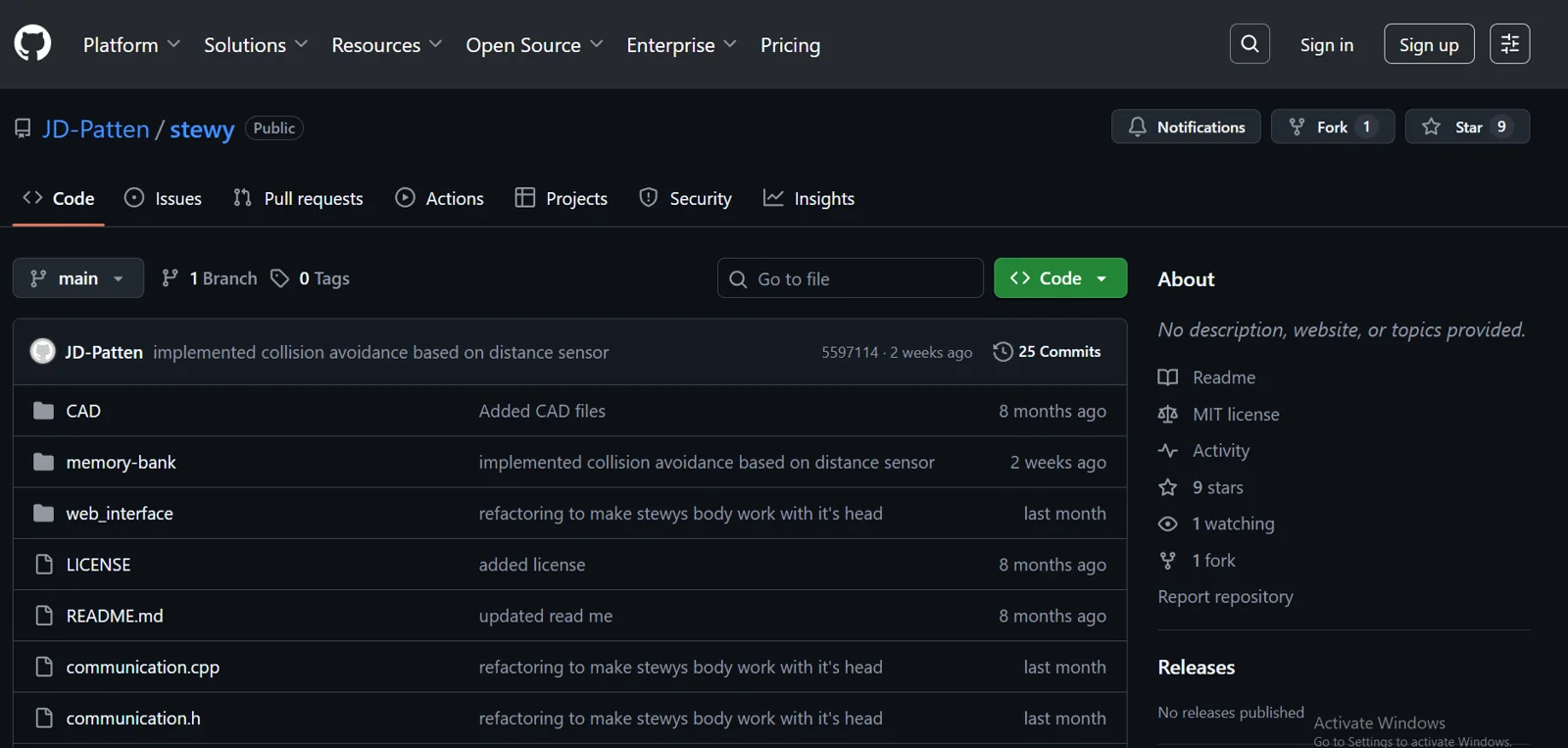Click the commit history clock icon
The image size is (1568, 748).
[x=1003, y=351]
